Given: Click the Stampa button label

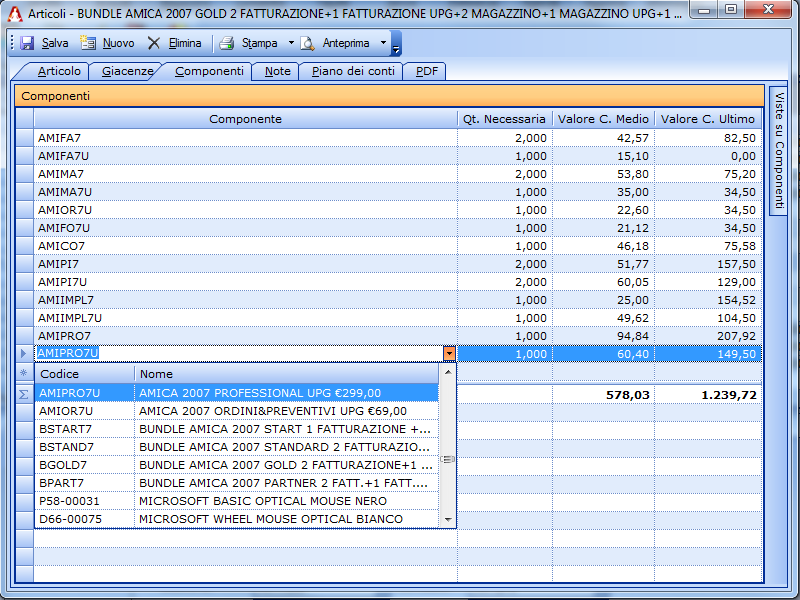Looking at the screenshot, I should pyautogui.click(x=259, y=43).
